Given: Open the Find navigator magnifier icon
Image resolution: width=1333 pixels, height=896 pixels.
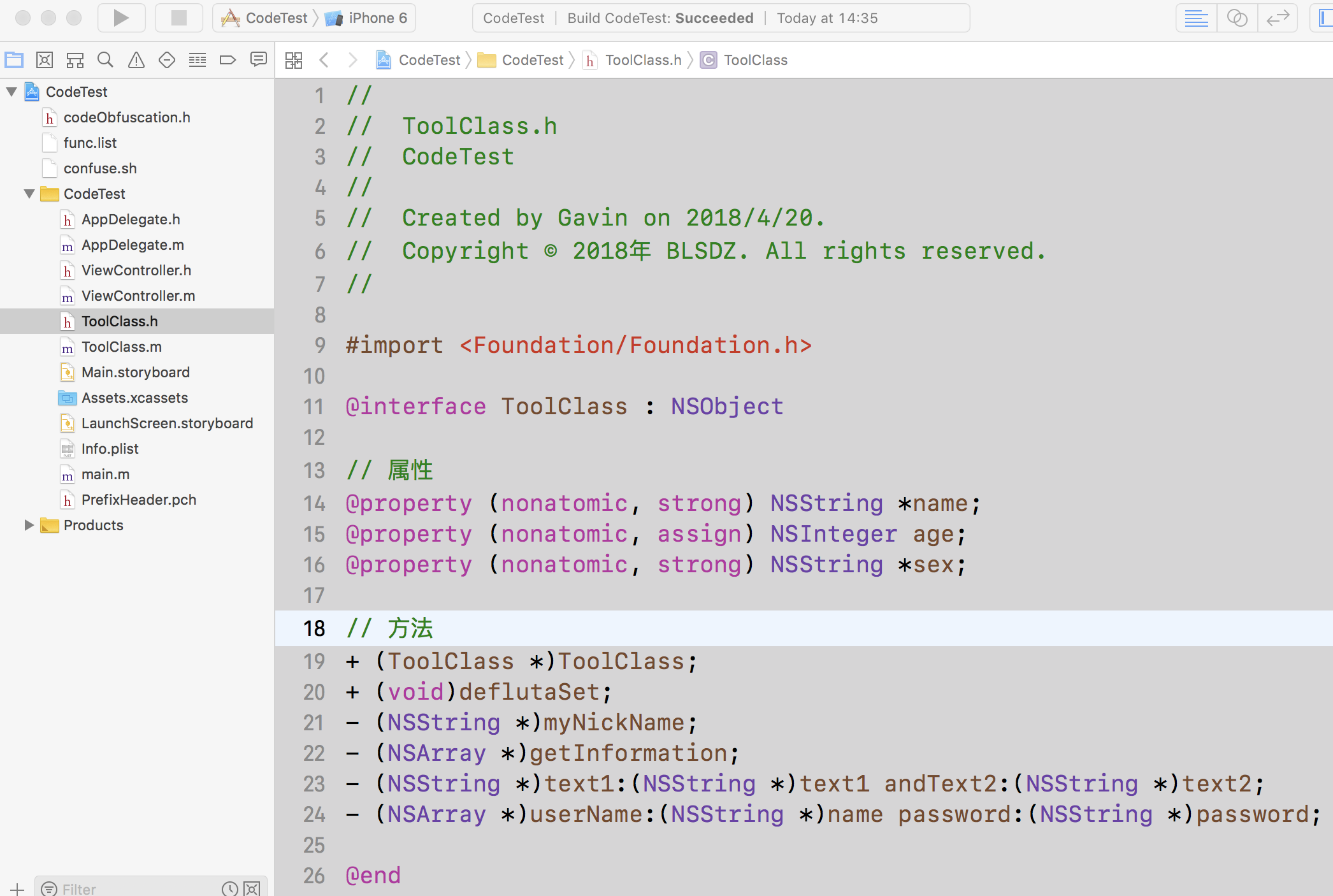Looking at the screenshot, I should (105, 61).
